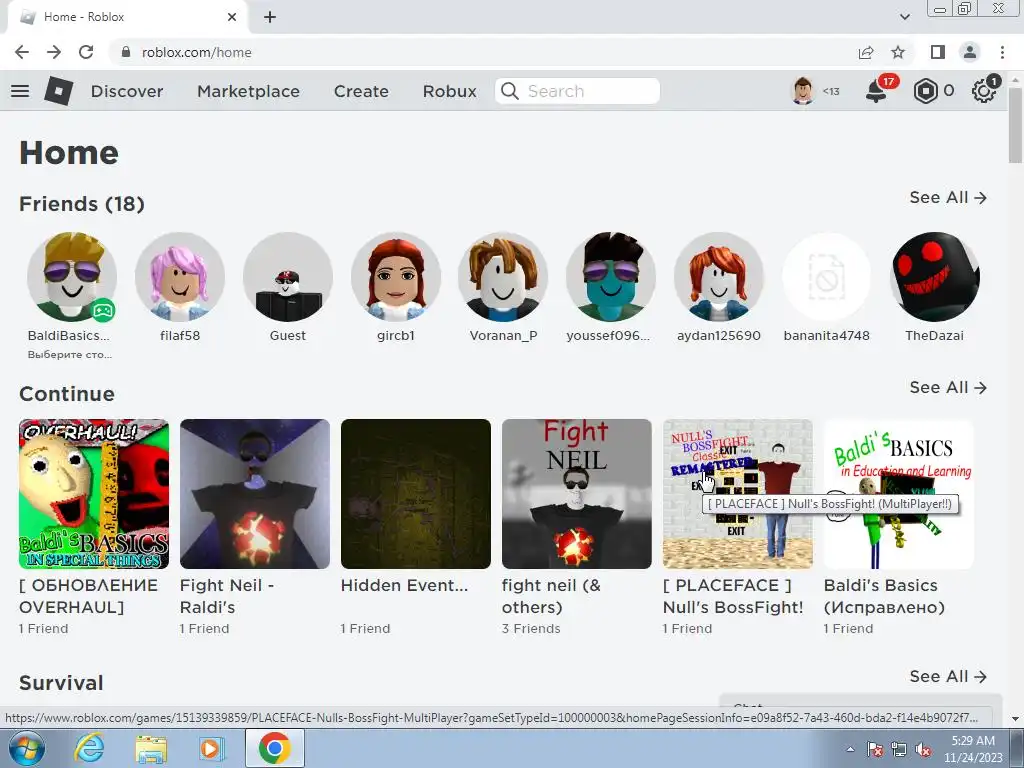Bookmark this page with the star icon
The height and width of the screenshot is (768, 1024).
pyautogui.click(x=898, y=52)
